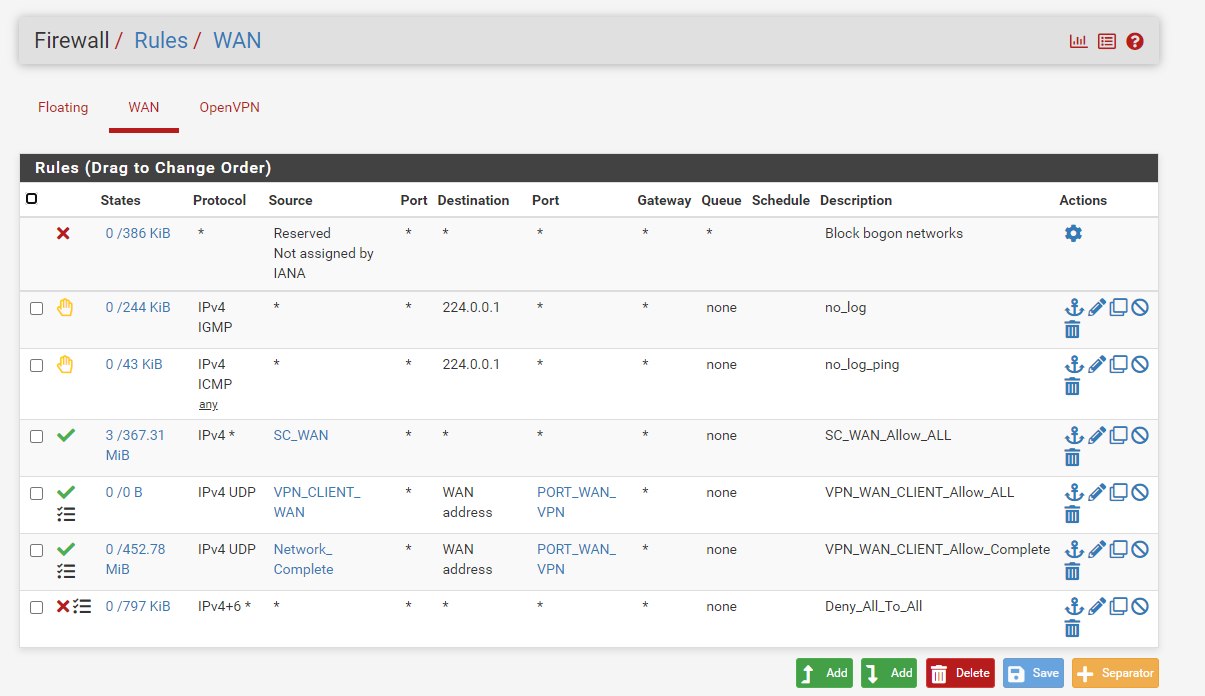
Task: Check the no_log rule checkbox
Action: coord(37,308)
